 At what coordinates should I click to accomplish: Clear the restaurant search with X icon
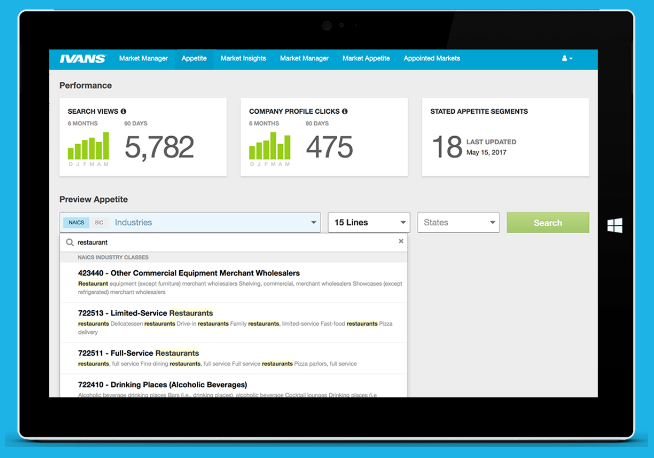[x=401, y=241]
